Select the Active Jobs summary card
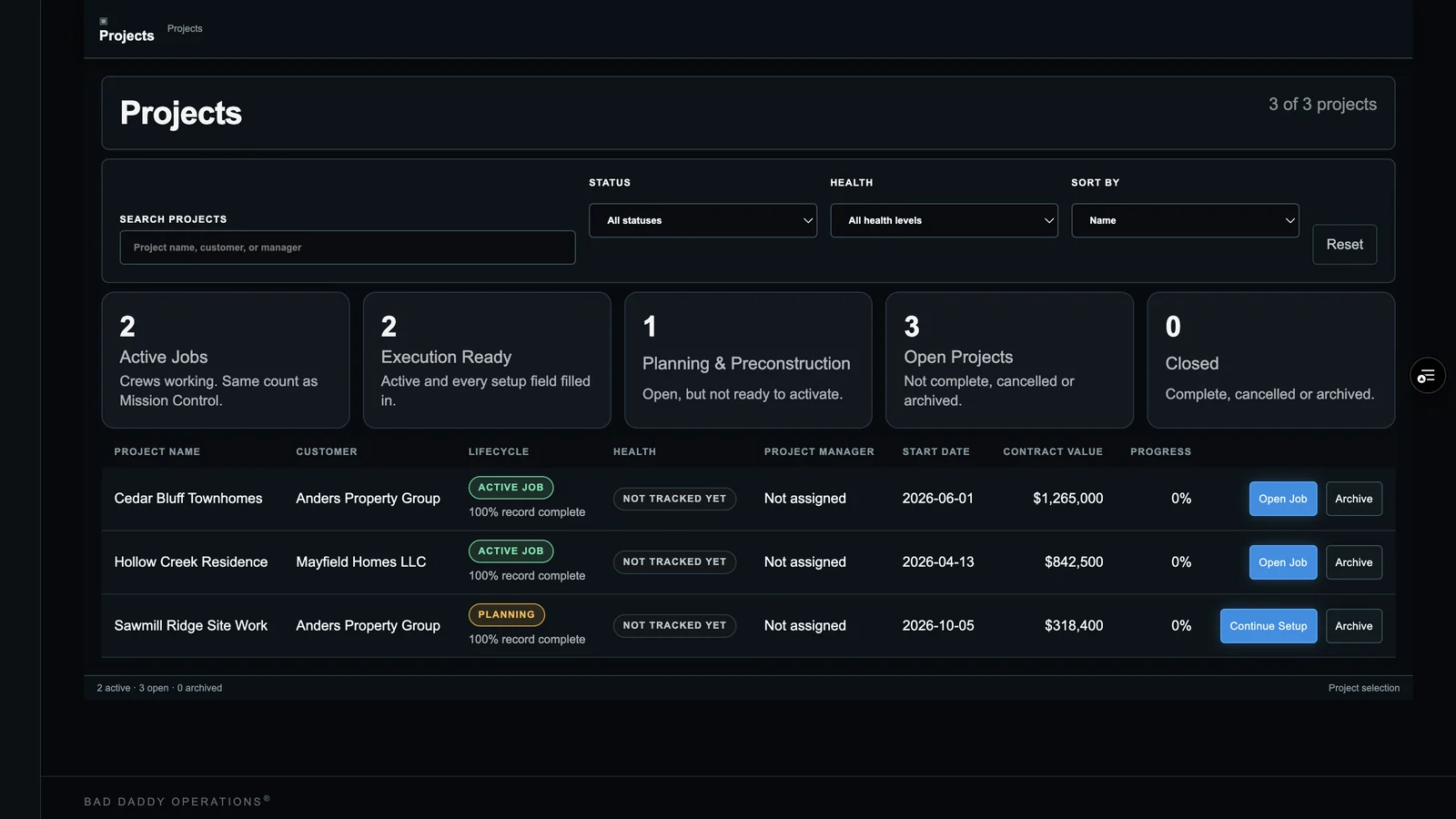Image resolution: width=1456 pixels, height=819 pixels. pos(226,360)
